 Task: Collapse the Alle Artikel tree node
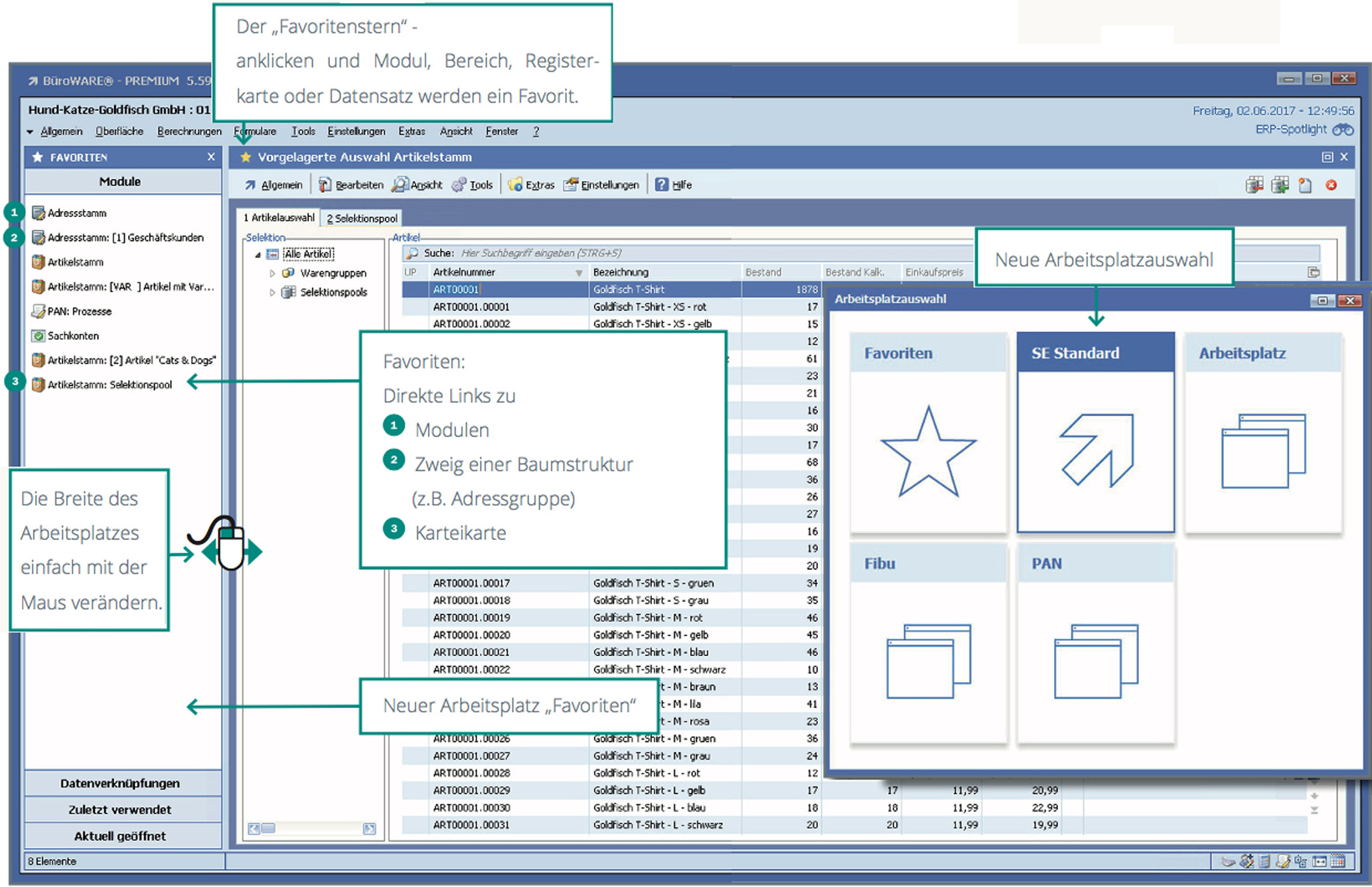coord(258,255)
